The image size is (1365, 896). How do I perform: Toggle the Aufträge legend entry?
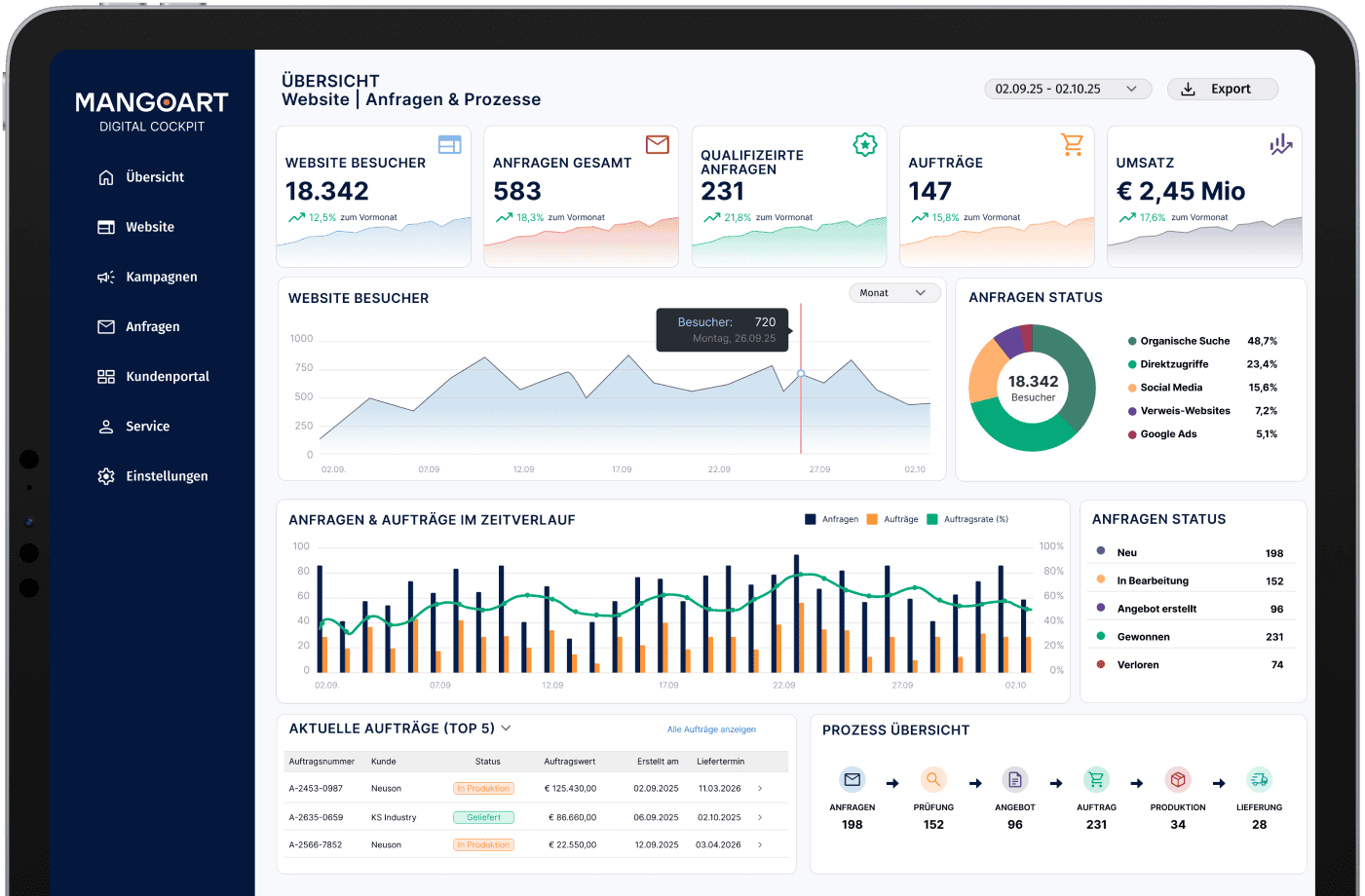[x=892, y=519]
